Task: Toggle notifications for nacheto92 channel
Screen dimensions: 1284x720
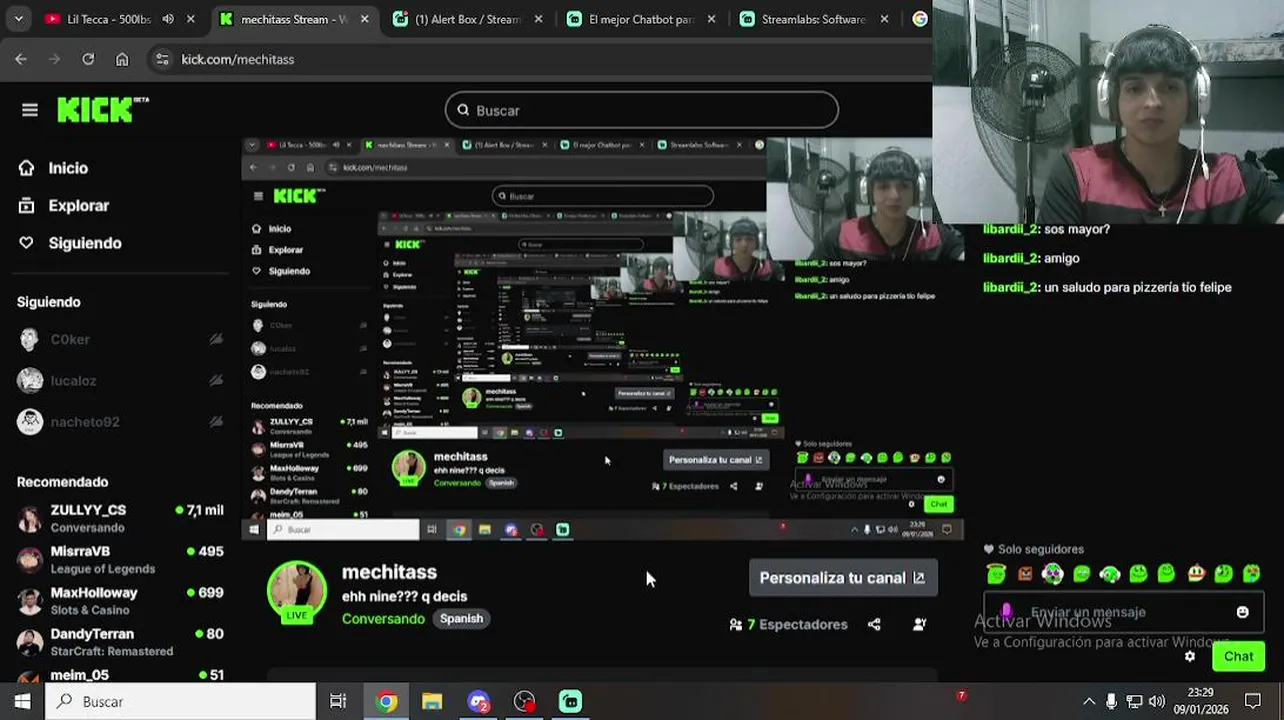Action: [x=216, y=421]
